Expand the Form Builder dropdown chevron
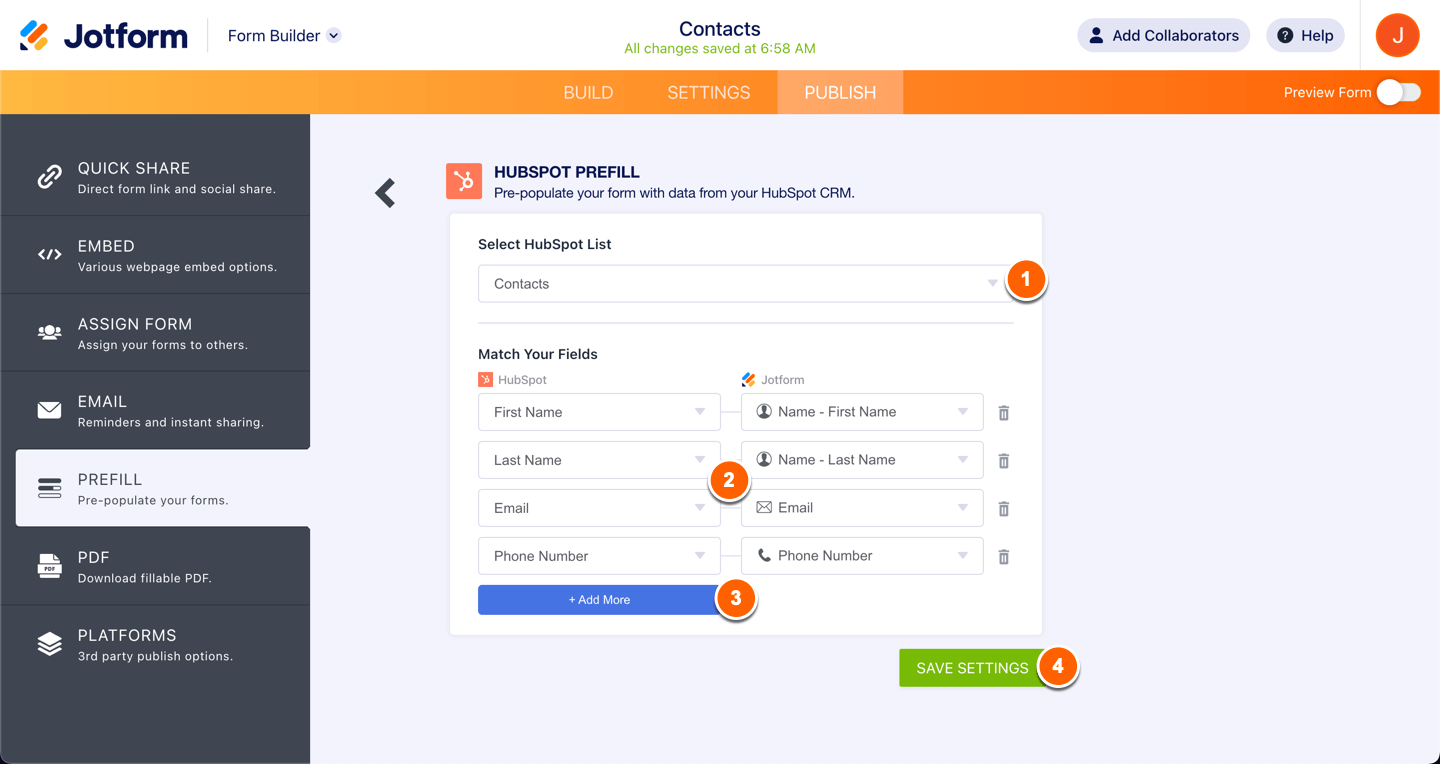This screenshot has width=1440, height=764. click(334, 36)
